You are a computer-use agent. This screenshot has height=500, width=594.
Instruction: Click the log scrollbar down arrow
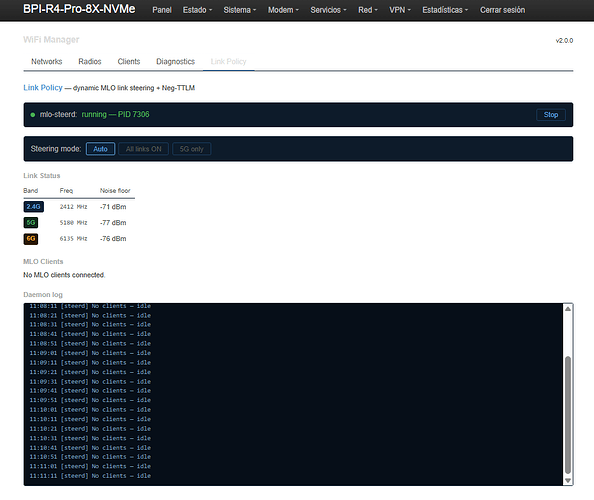coord(567,480)
